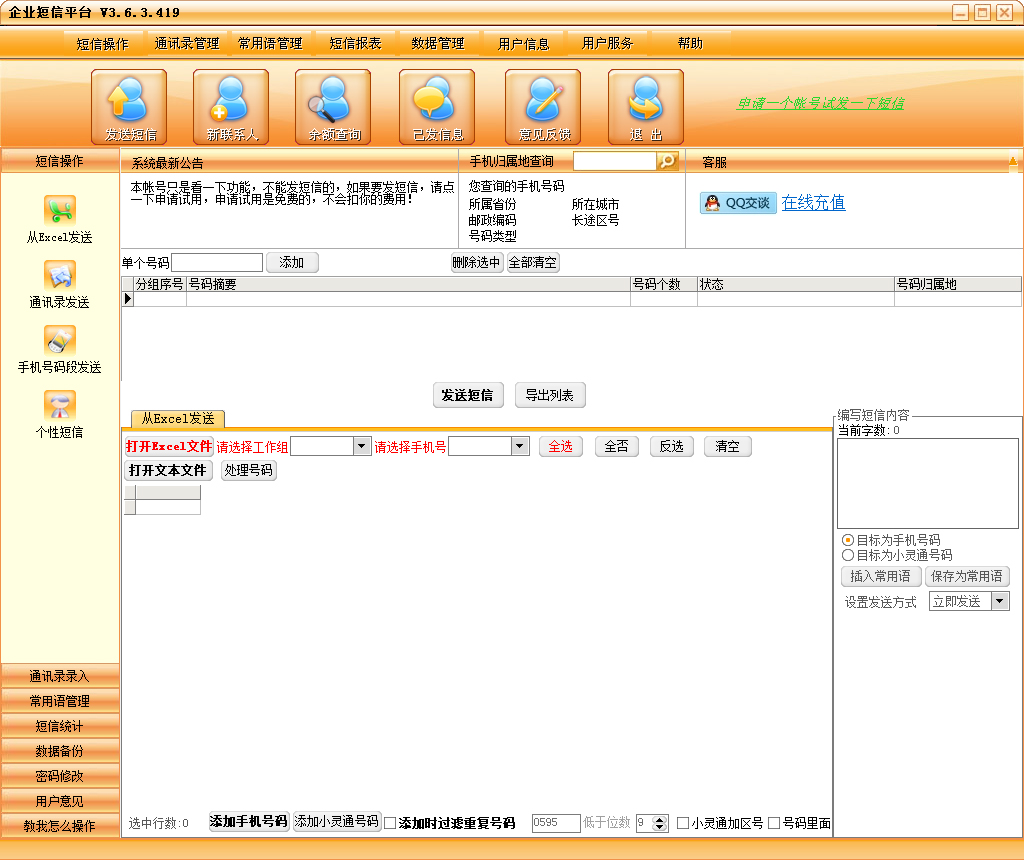Click the 在线充值 link
Image resolution: width=1024 pixels, height=860 pixels.
point(813,202)
